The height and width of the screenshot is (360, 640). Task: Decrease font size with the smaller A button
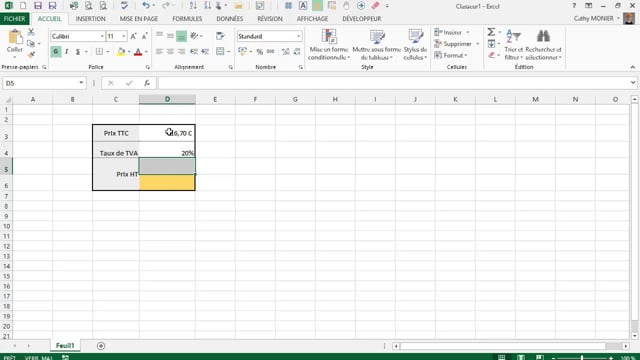pyautogui.click(x=144, y=36)
